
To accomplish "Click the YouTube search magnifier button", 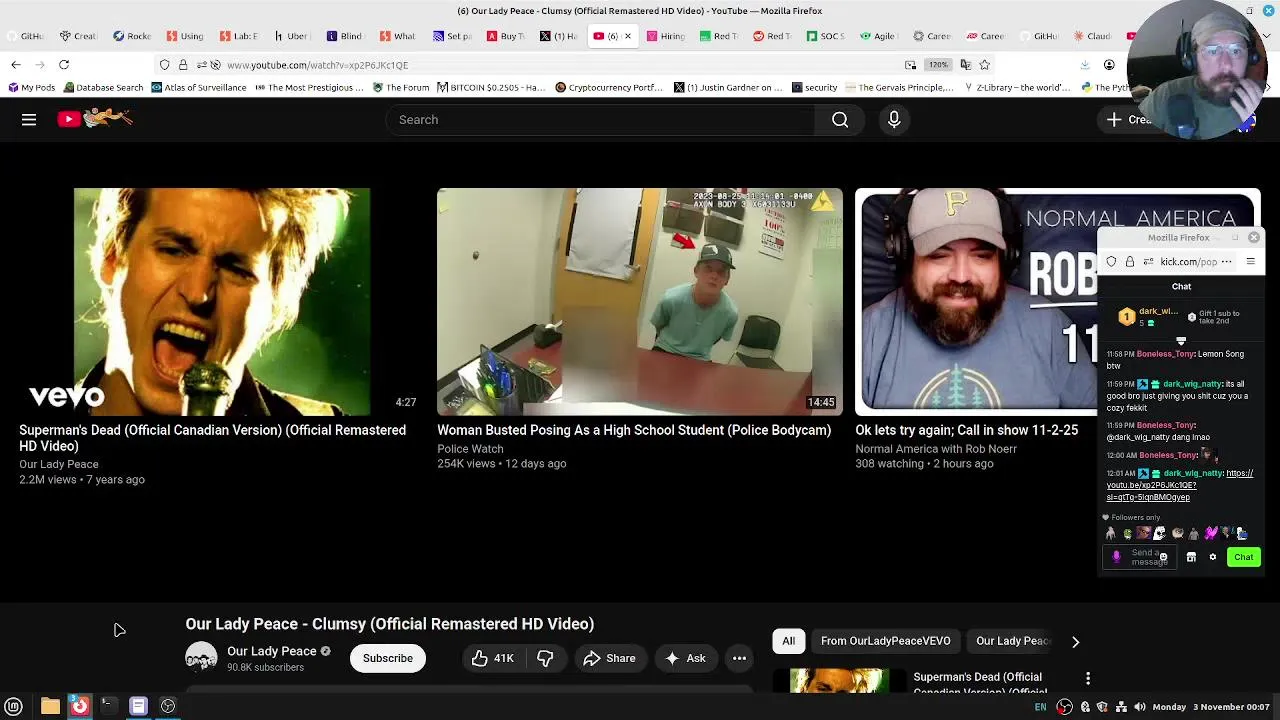I will pyautogui.click(x=840, y=120).
